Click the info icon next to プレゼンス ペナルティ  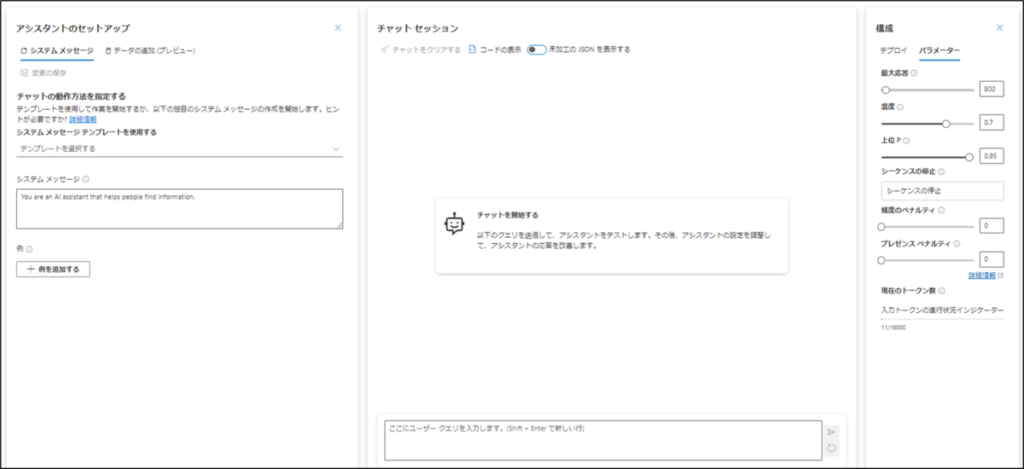tap(957, 244)
